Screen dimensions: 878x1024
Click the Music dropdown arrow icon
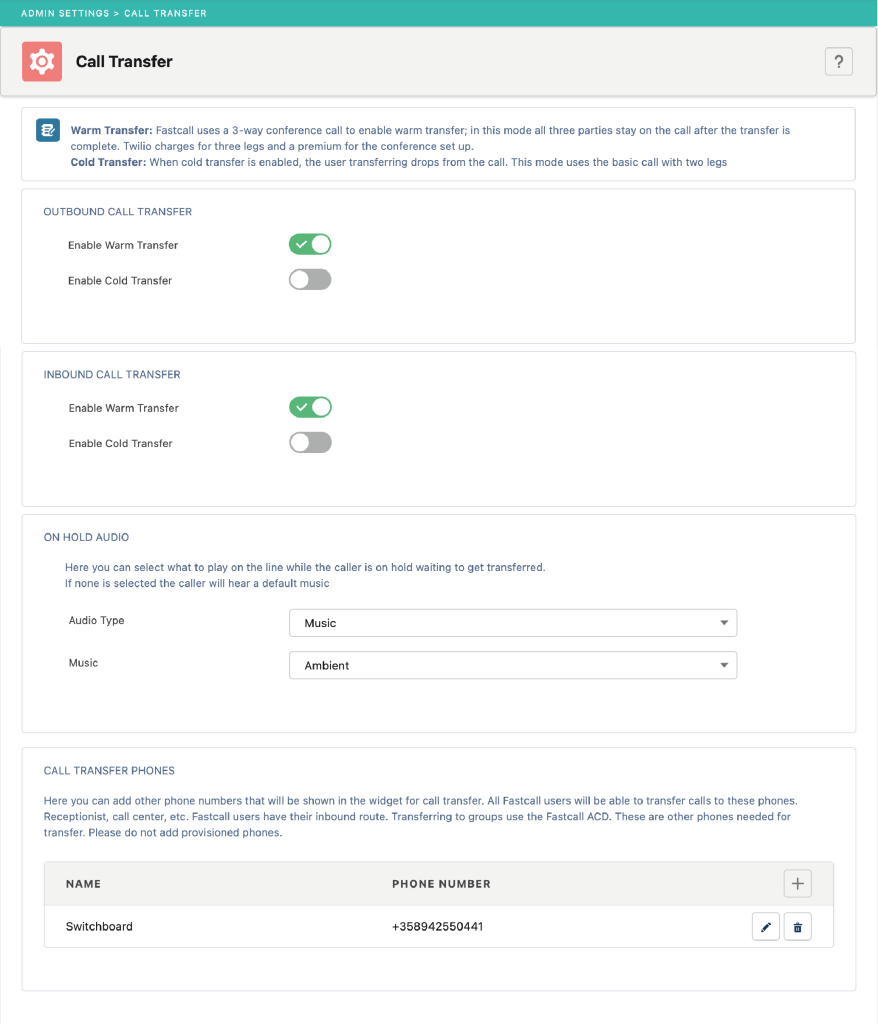point(724,665)
